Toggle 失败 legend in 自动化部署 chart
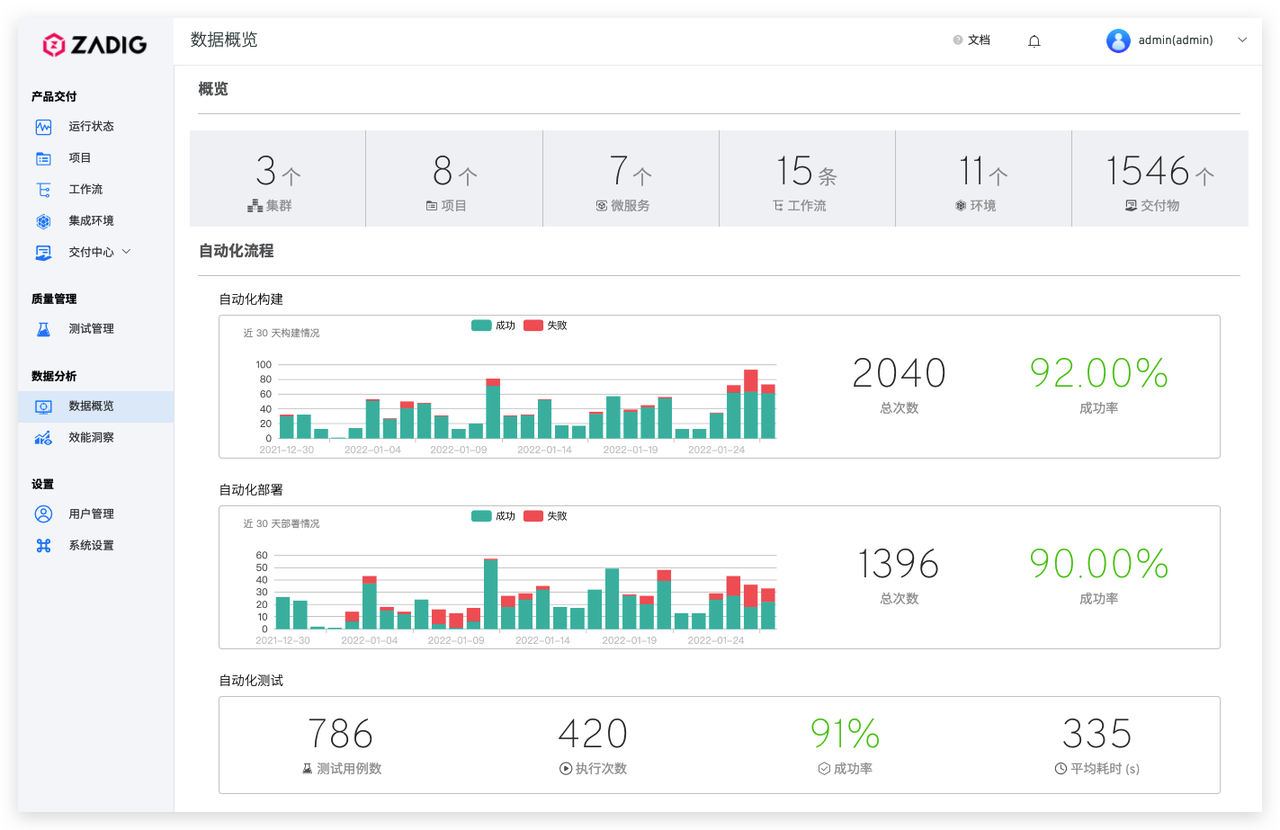The height and width of the screenshot is (830, 1280). (545, 516)
